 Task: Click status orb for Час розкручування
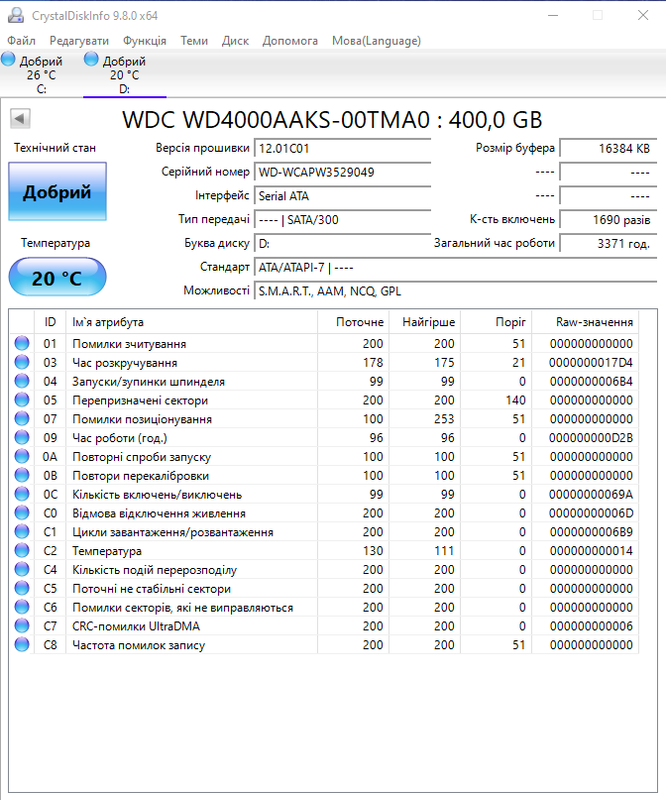pos(22,362)
